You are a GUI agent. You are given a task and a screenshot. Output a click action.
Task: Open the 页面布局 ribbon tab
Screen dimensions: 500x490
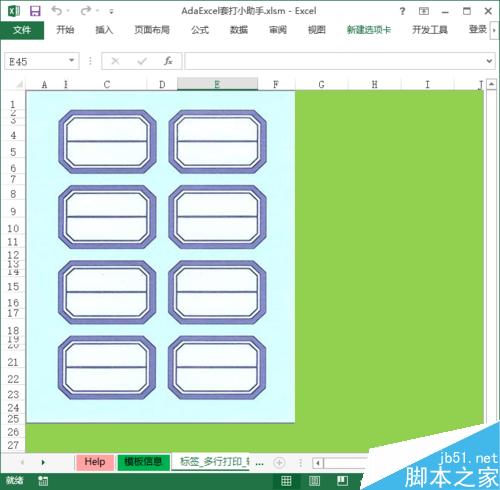(152, 30)
